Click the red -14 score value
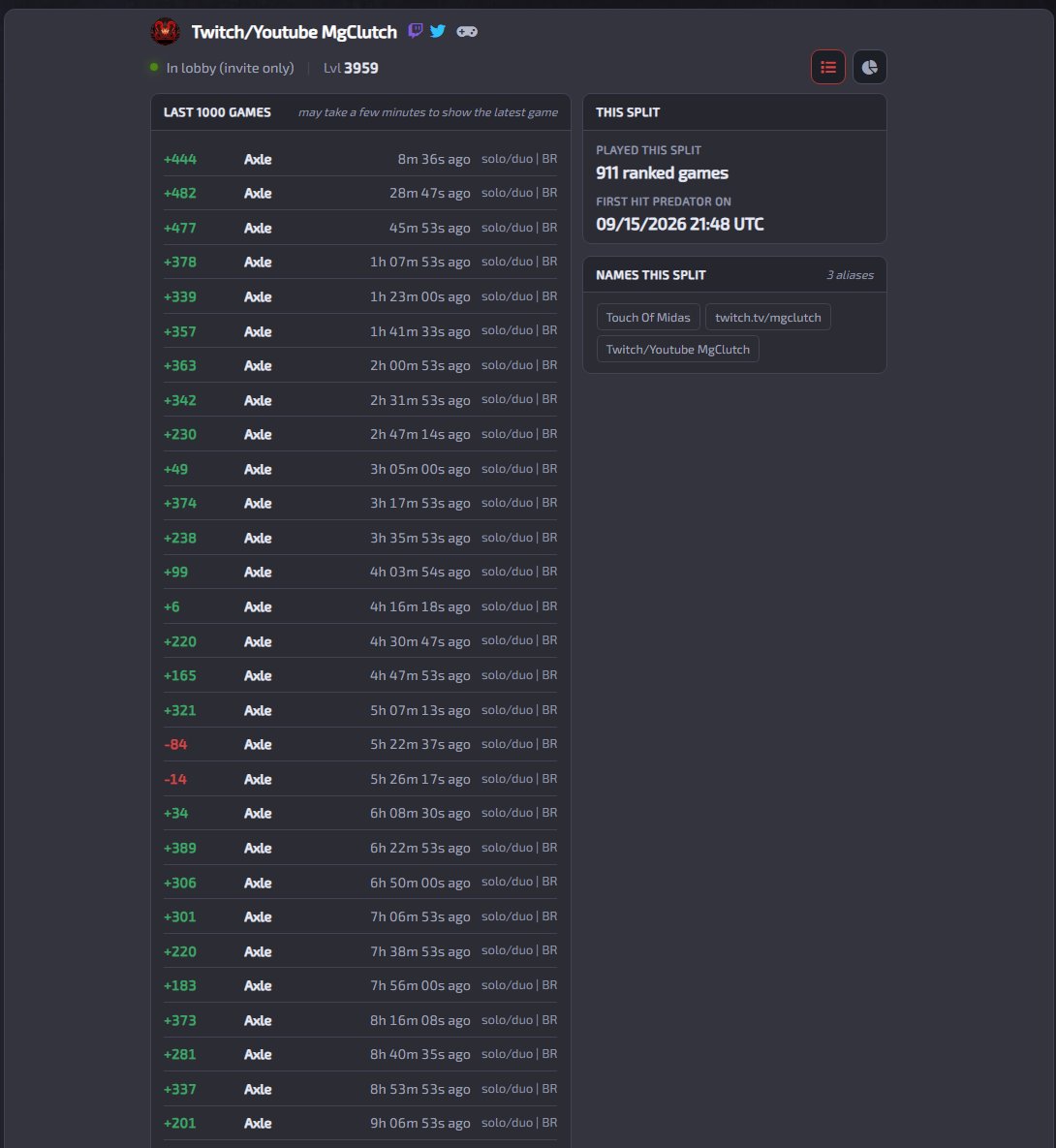The width and height of the screenshot is (1056, 1148). point(175,780)
